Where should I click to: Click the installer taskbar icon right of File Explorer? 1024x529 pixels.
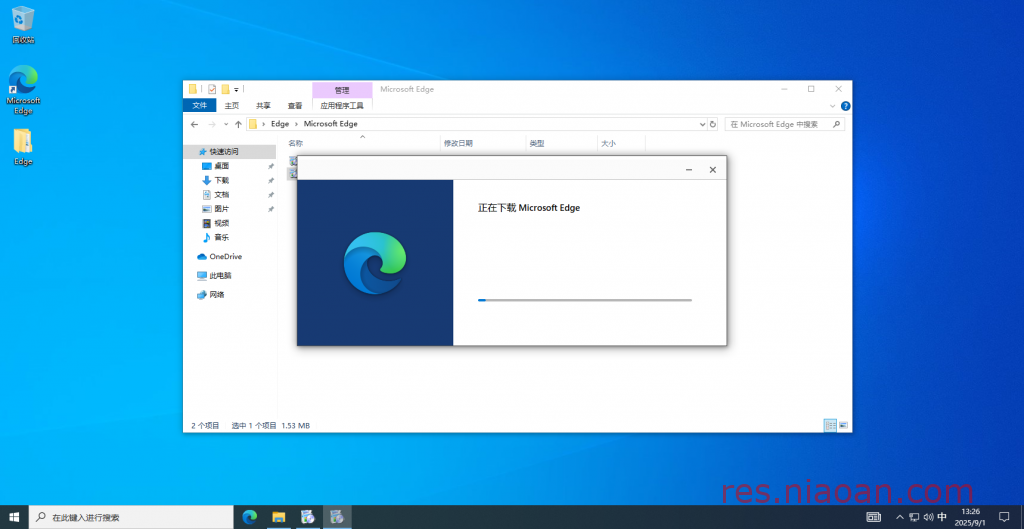308,517
